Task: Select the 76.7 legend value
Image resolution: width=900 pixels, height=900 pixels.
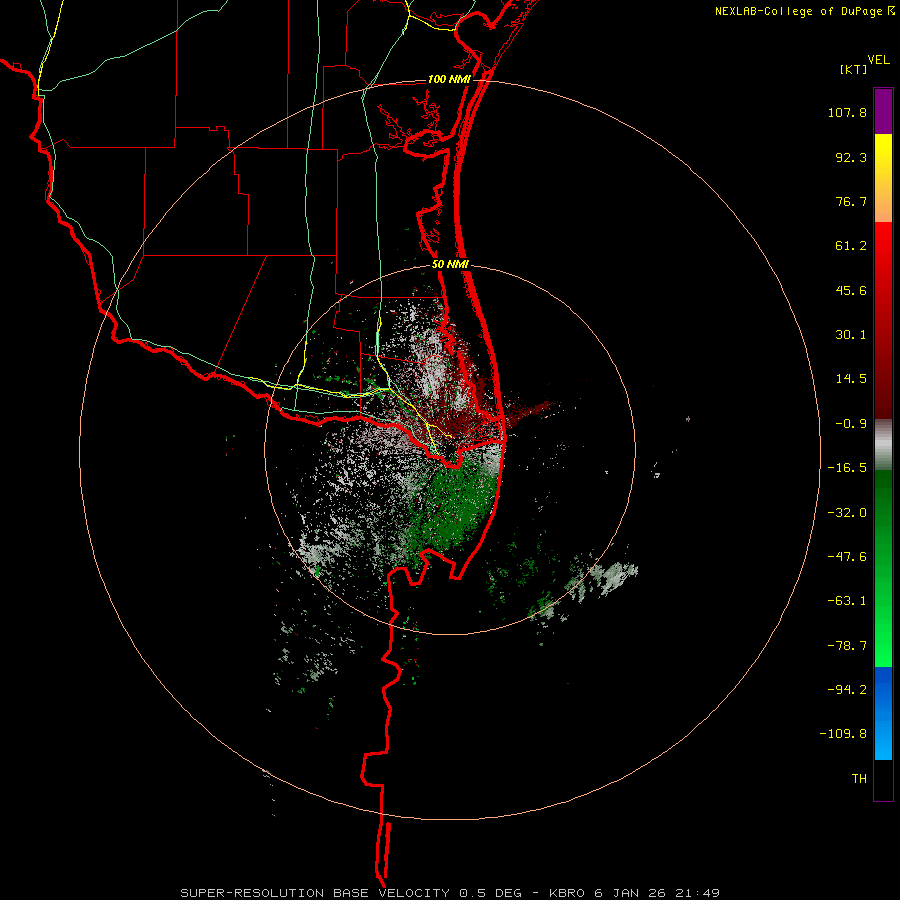Action: click(851, 201)
